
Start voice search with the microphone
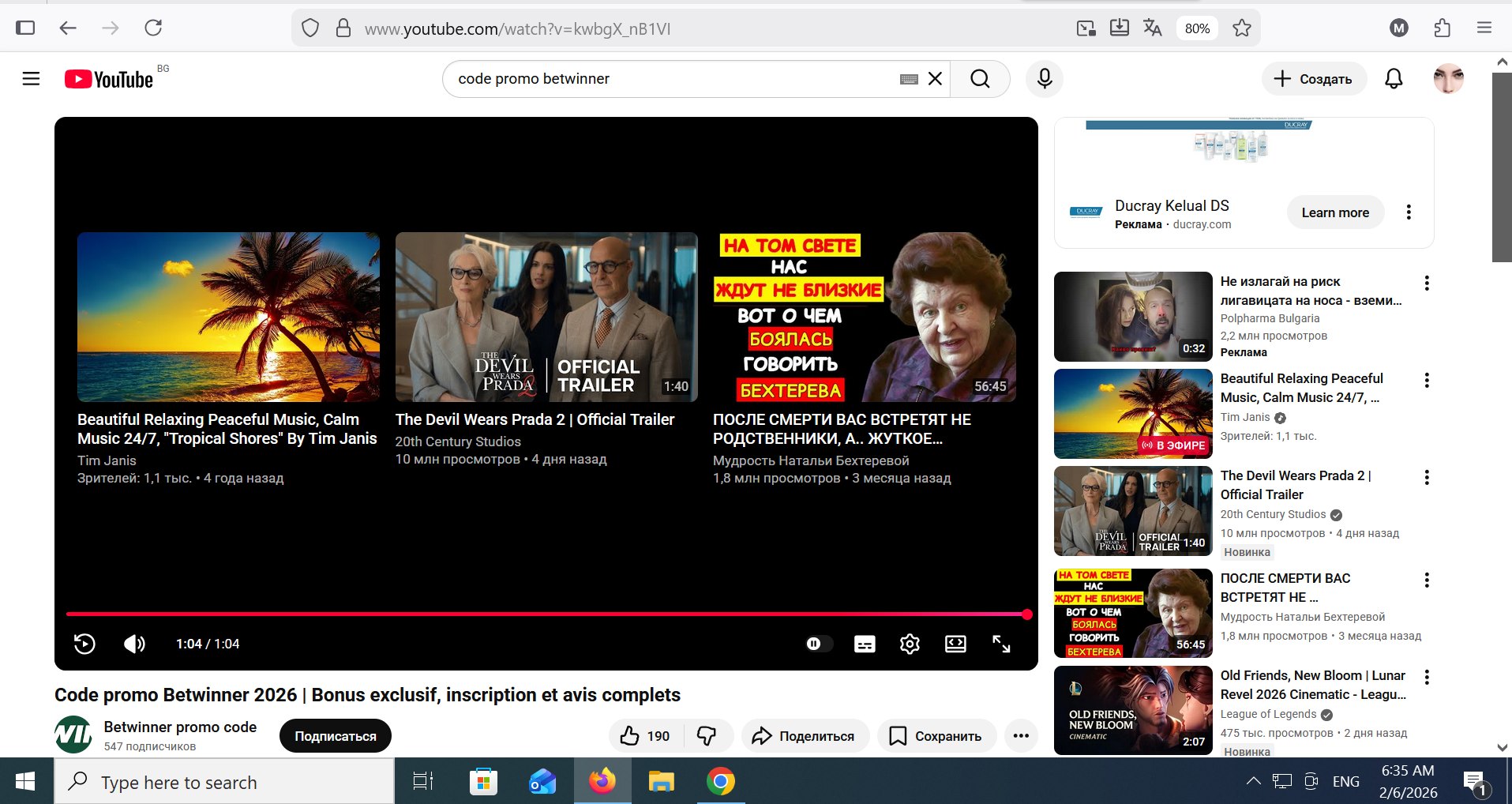(1045, 79)
